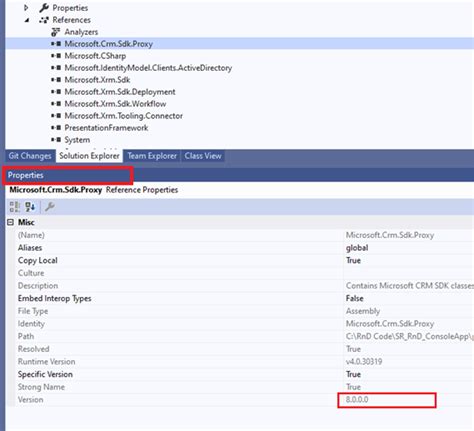This screenshot has width=474, height=431.
Task: Click the Version property label
Action: point(31,400)
